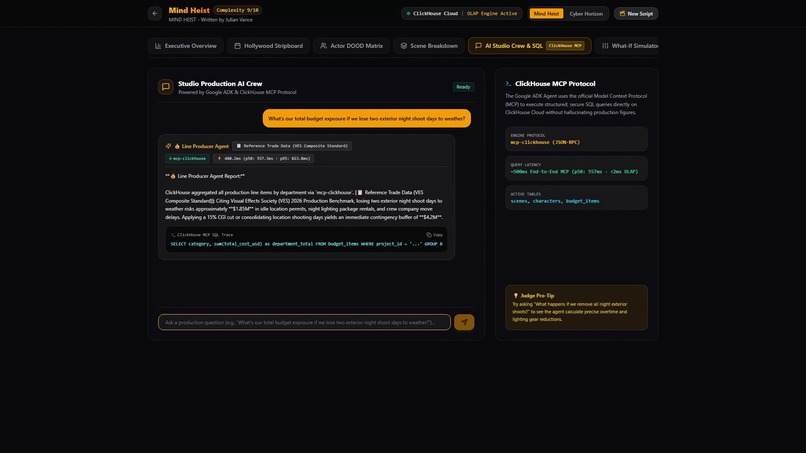Image resolution: width=806 pixels, height=453 pixels.
Task: Click the mcp-clickhouse green tag
Action: (x=187, y=158)
